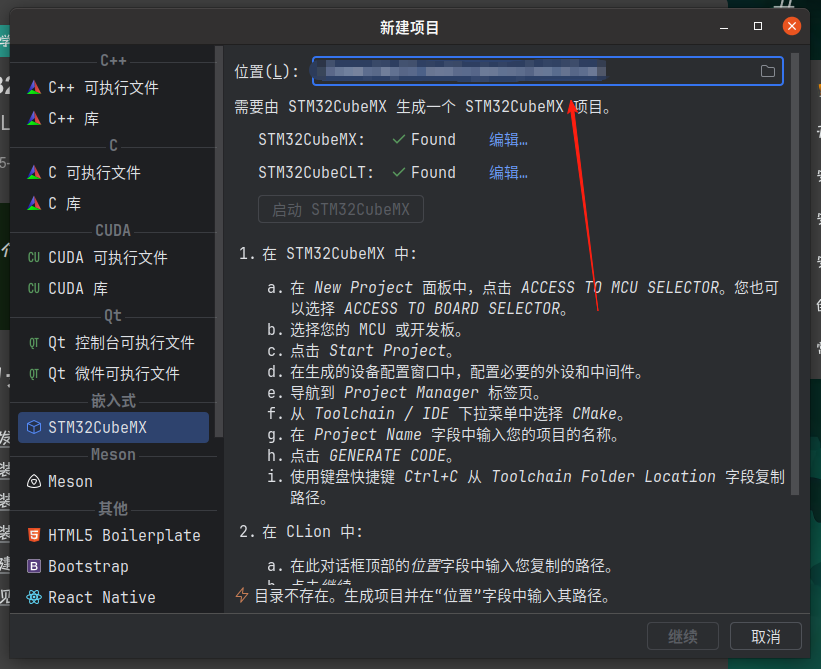
Task: Close the 新建项目 dialog
Action: (x=792, y=26)
